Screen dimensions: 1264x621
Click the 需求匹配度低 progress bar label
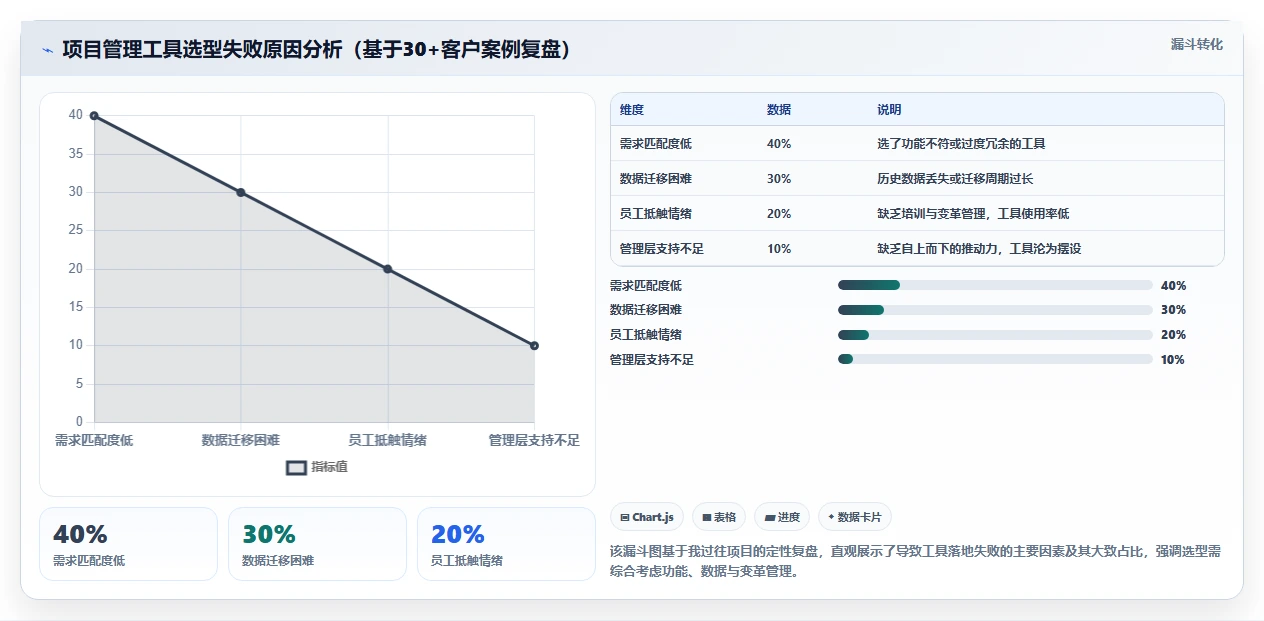(646, 285)
